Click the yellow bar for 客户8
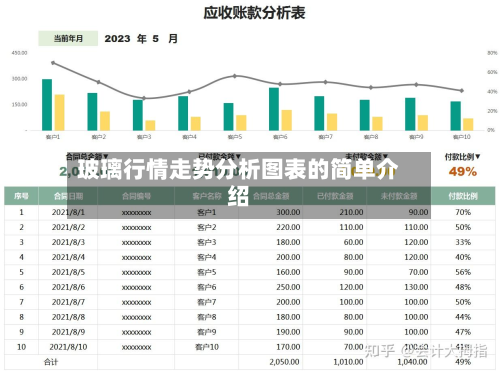The image size is (500, 371). click(377, 124)
